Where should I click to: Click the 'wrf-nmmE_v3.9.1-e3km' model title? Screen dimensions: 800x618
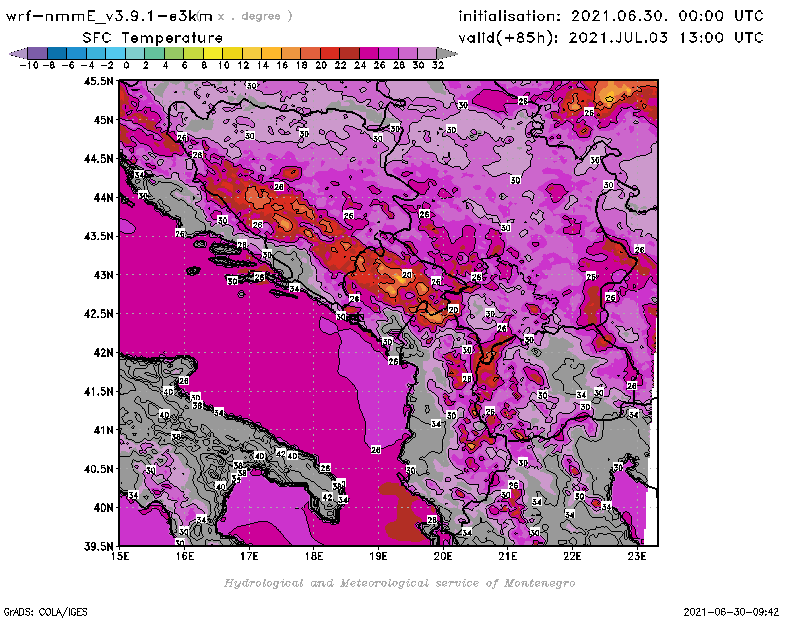109,16
